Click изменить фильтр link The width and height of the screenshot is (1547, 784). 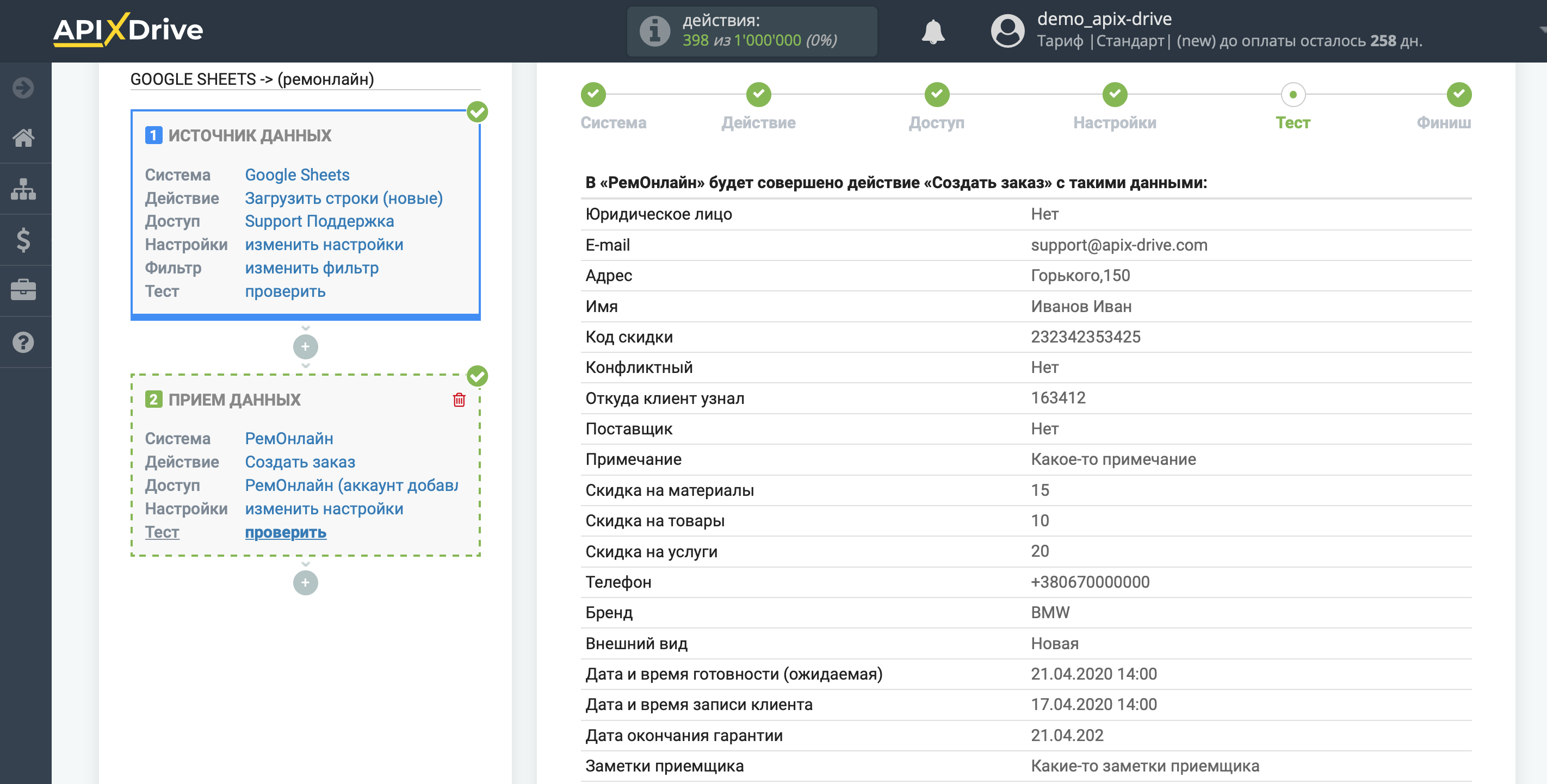[x=312, y=269]
